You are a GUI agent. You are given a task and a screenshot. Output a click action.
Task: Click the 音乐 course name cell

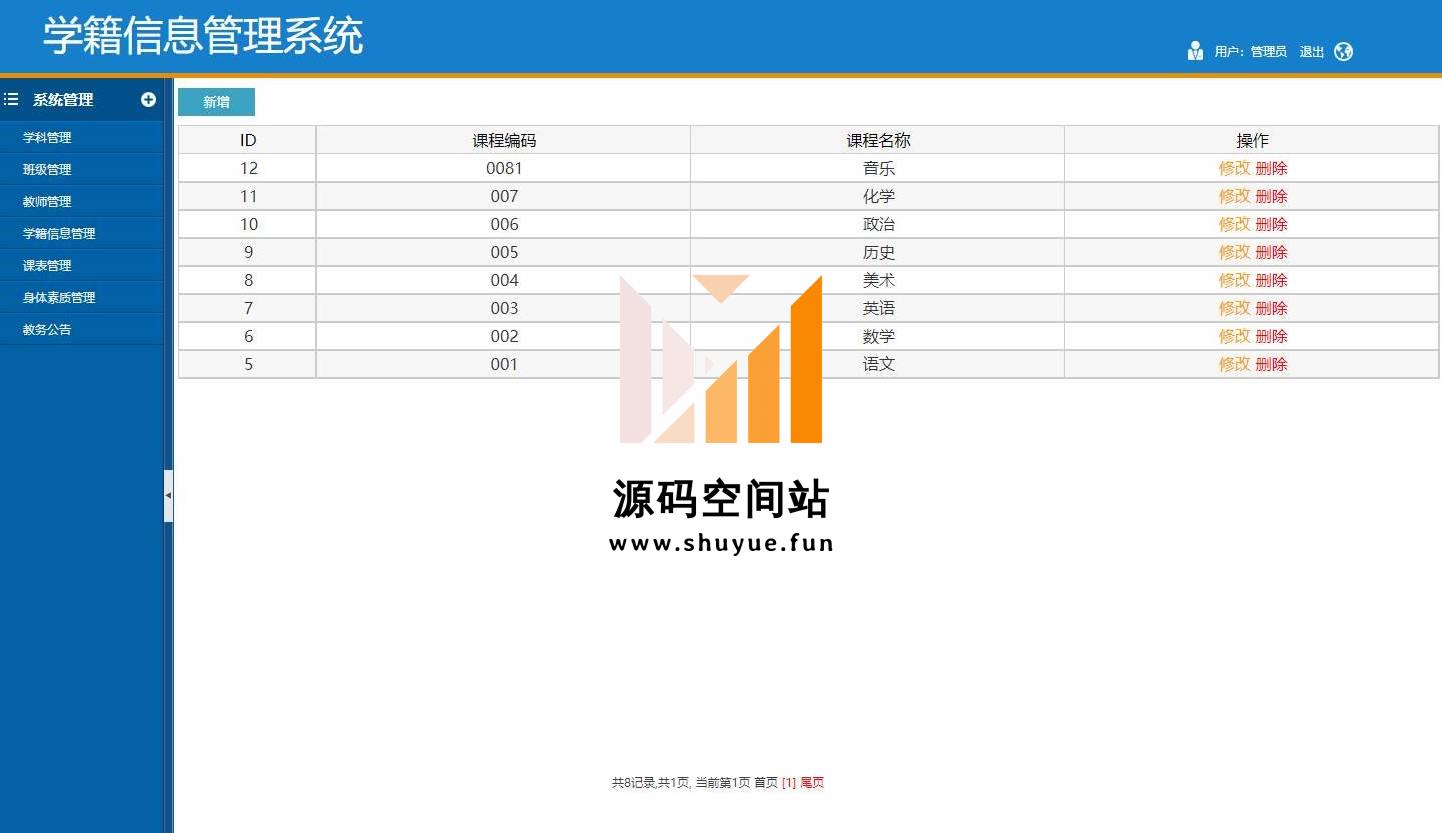coord(878,168)
